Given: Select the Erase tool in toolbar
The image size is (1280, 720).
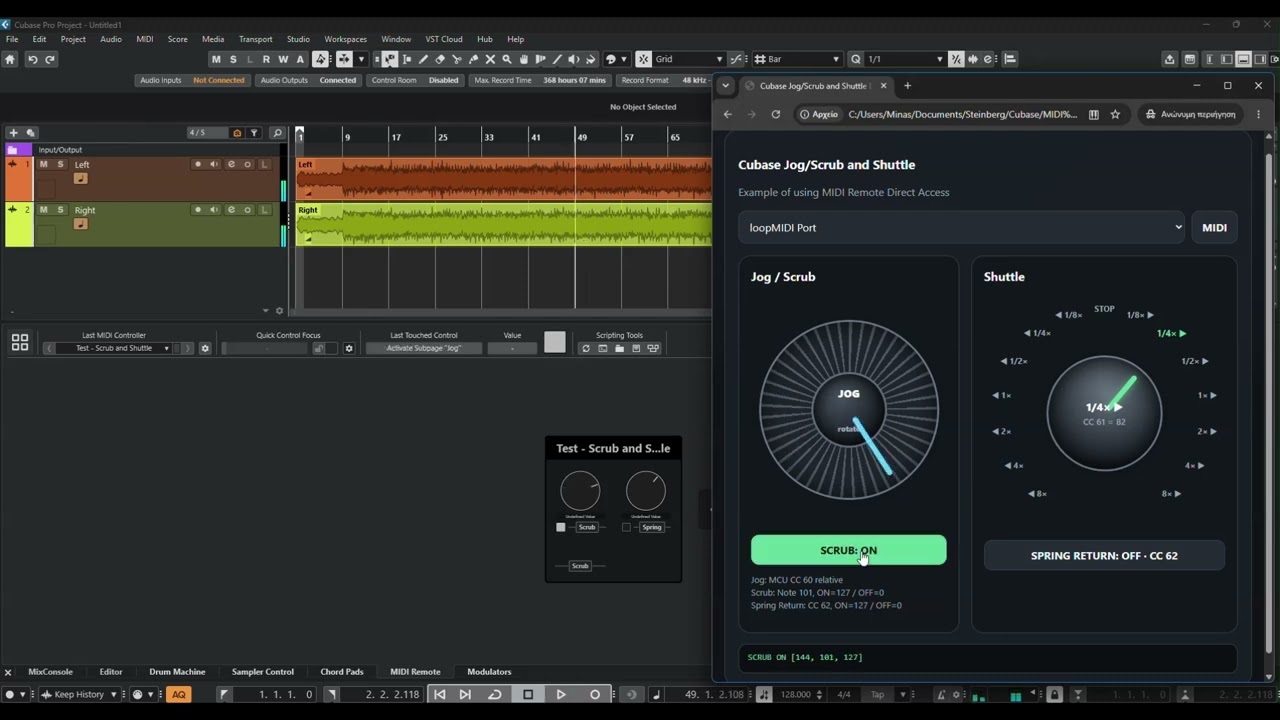Looking at the screenshot, I should pyautogui.click(x=440, y=59).
